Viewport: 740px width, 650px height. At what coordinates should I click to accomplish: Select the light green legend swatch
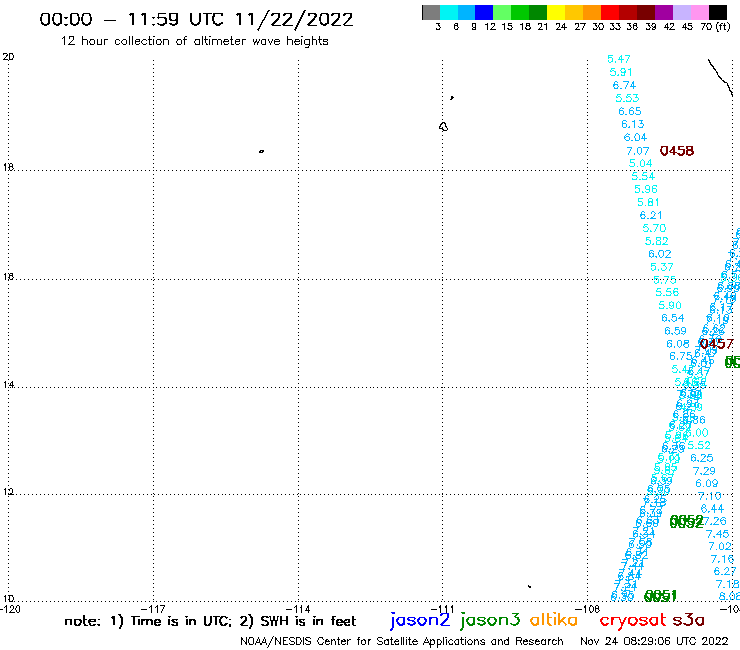(x=502, y=13)
